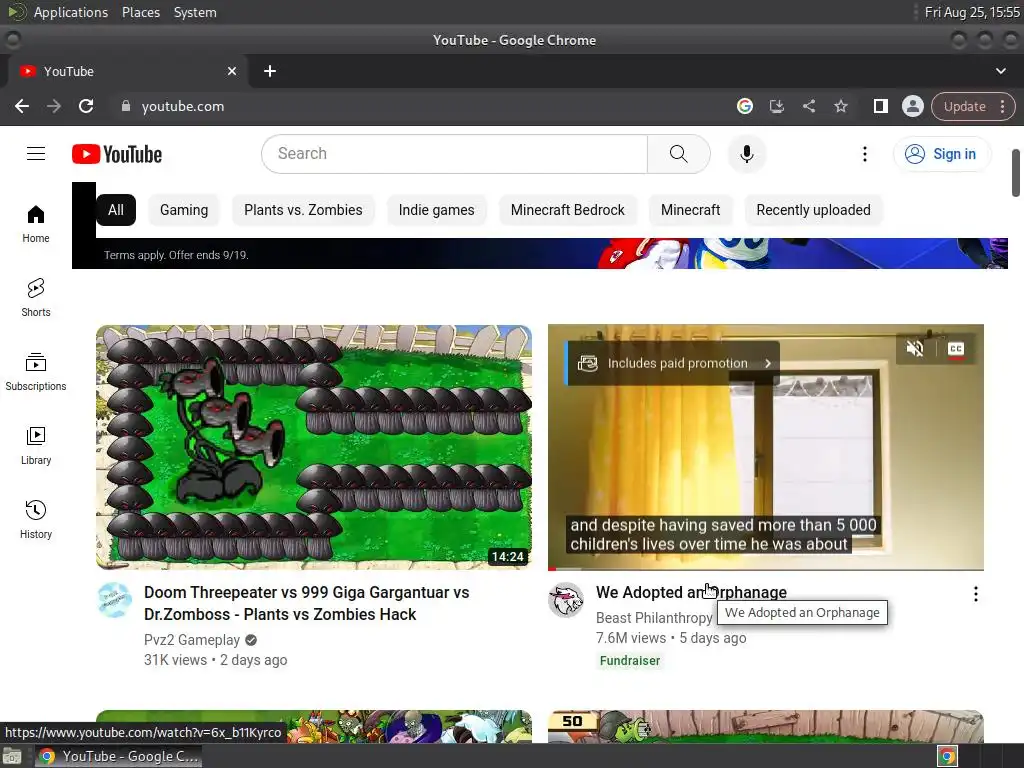
Task: Click the YouTube search input field
Action: click(x=455, y=154)
